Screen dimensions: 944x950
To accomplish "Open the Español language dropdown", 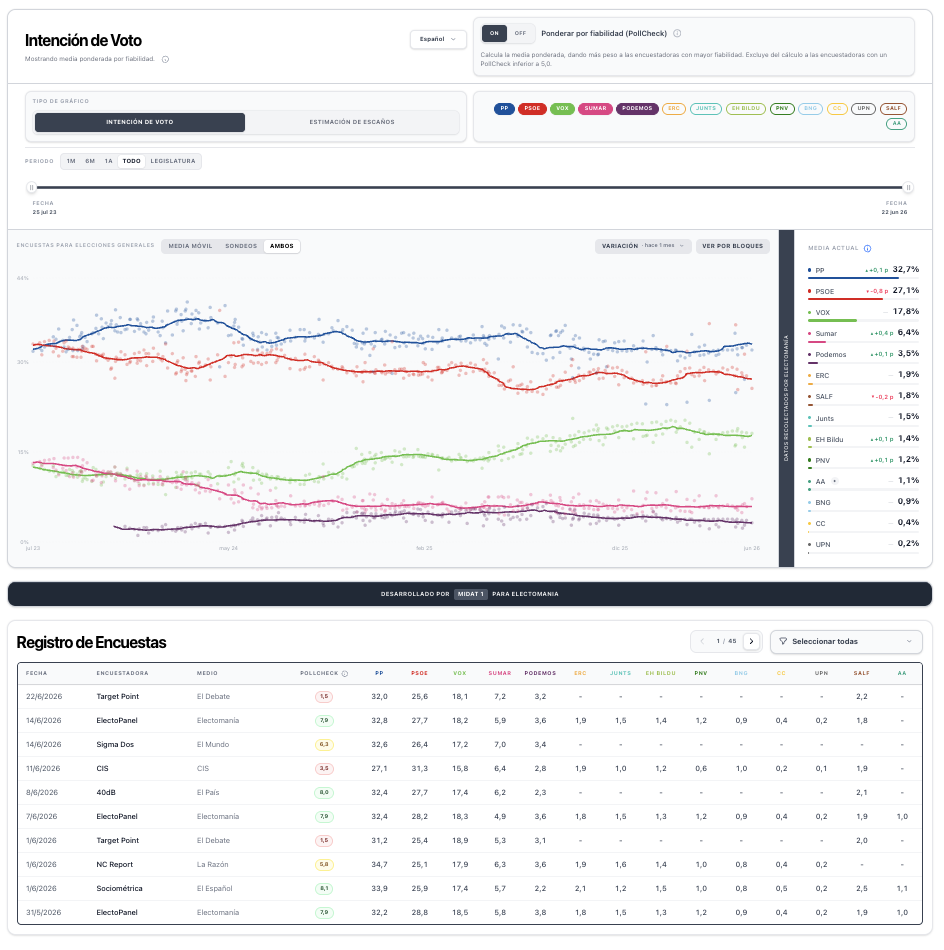I will (x=438, y=39).
